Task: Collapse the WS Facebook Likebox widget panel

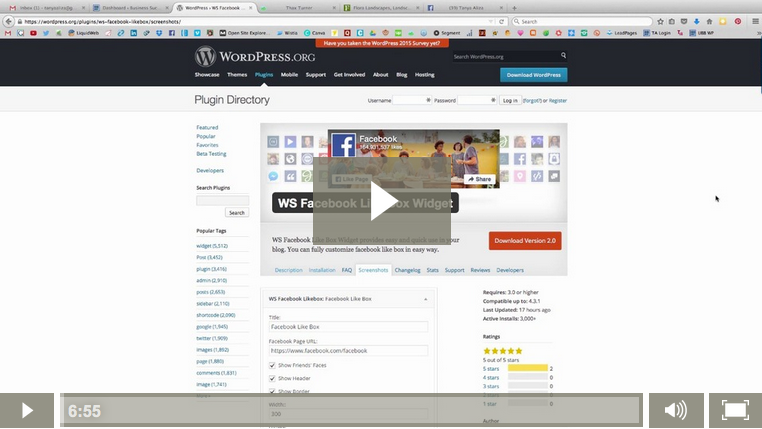Action: [426, 299]
